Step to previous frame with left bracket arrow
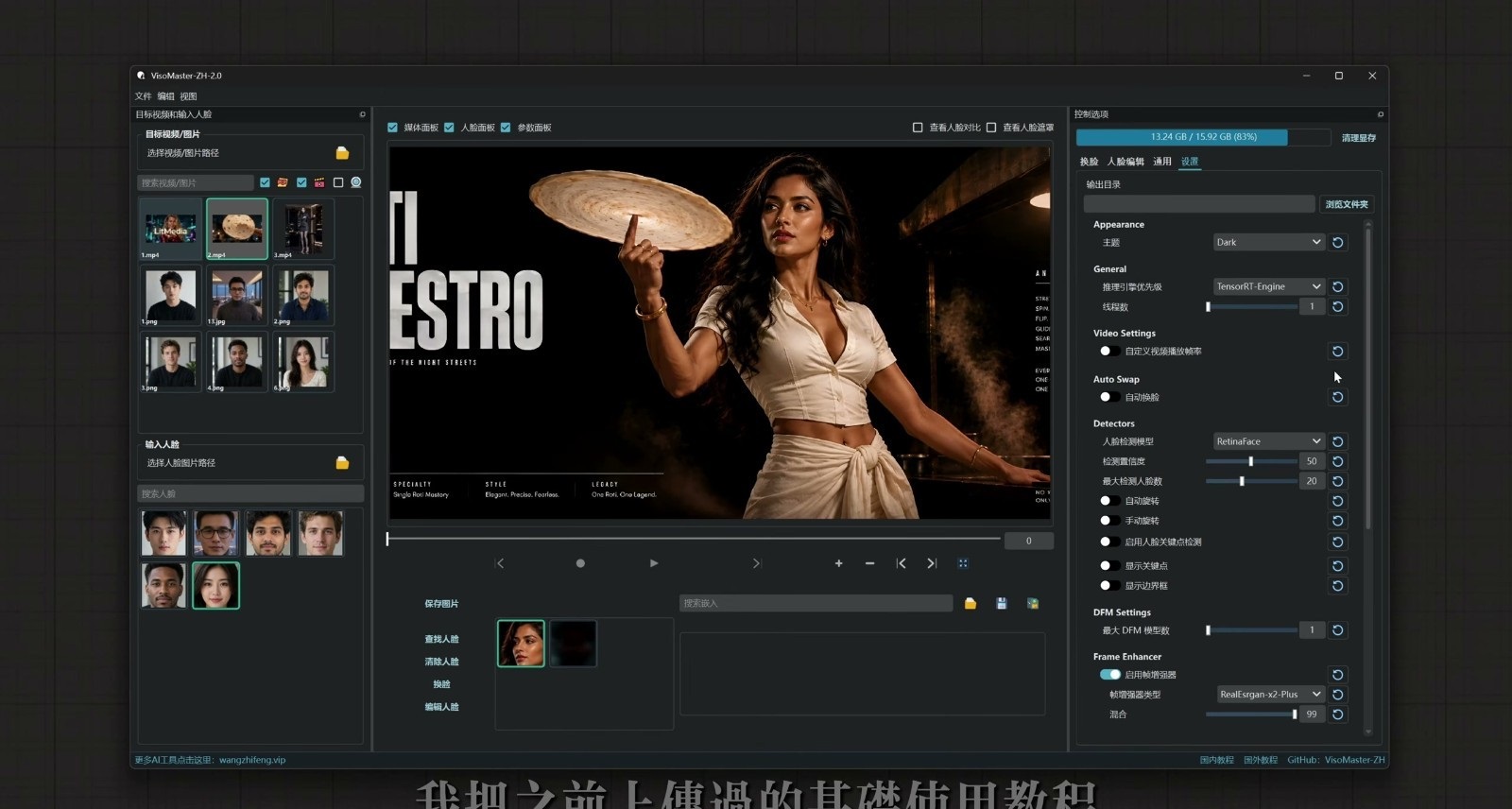 500,563
